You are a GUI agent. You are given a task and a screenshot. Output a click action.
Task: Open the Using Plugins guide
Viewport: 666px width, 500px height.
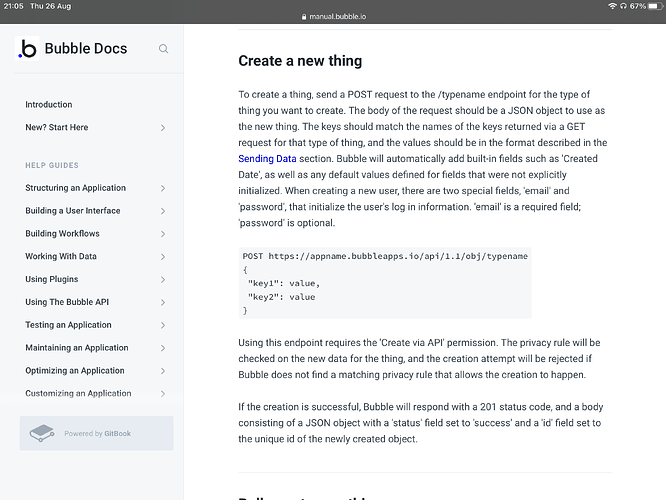click(x=52, y=279)
